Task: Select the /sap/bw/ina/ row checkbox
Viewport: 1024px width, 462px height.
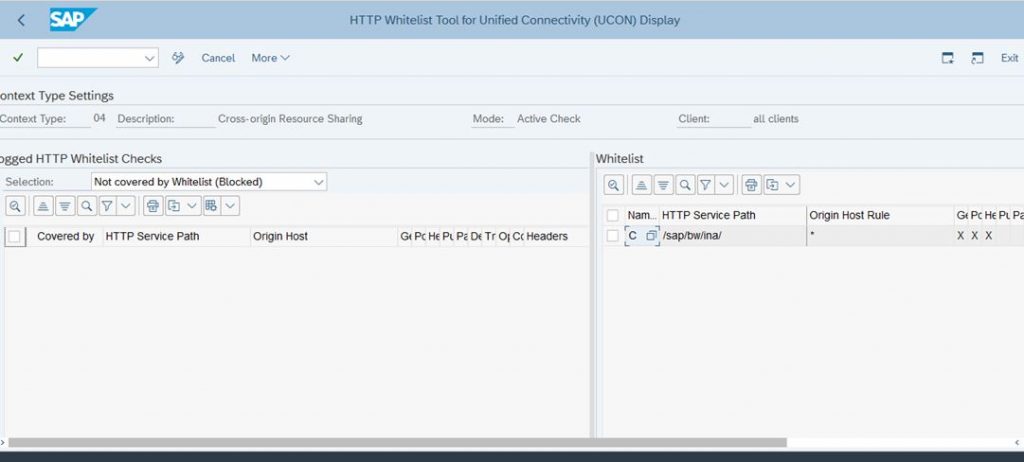Action: 612,236
